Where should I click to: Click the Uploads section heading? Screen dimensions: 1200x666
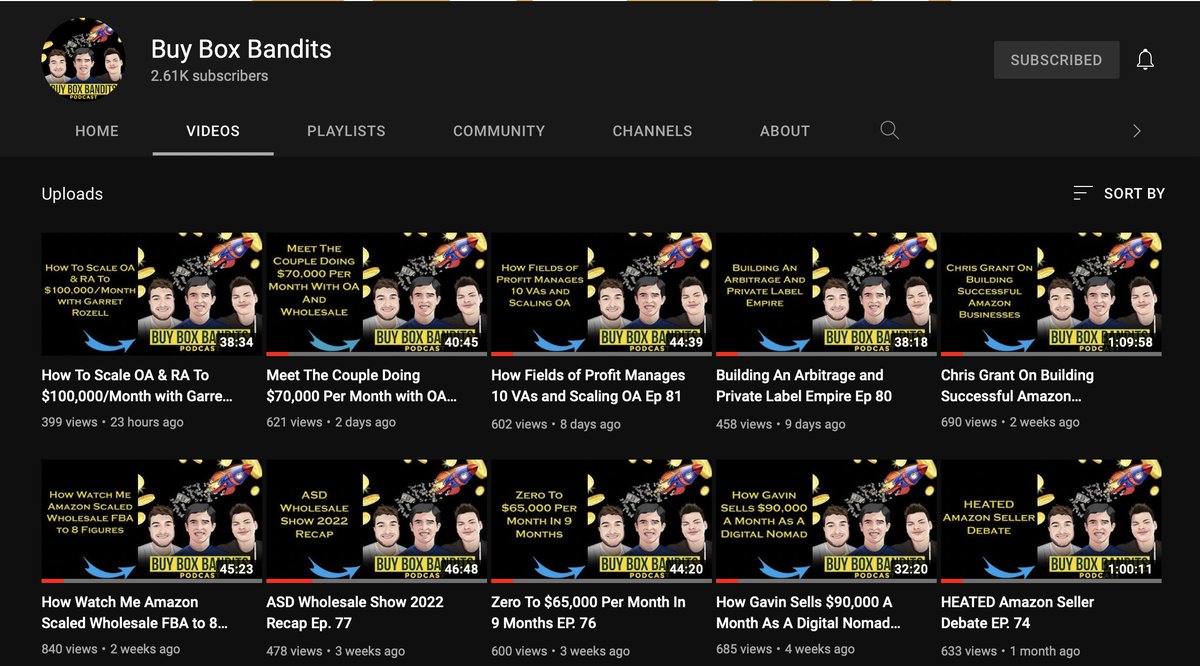click(x=72, y=194)
